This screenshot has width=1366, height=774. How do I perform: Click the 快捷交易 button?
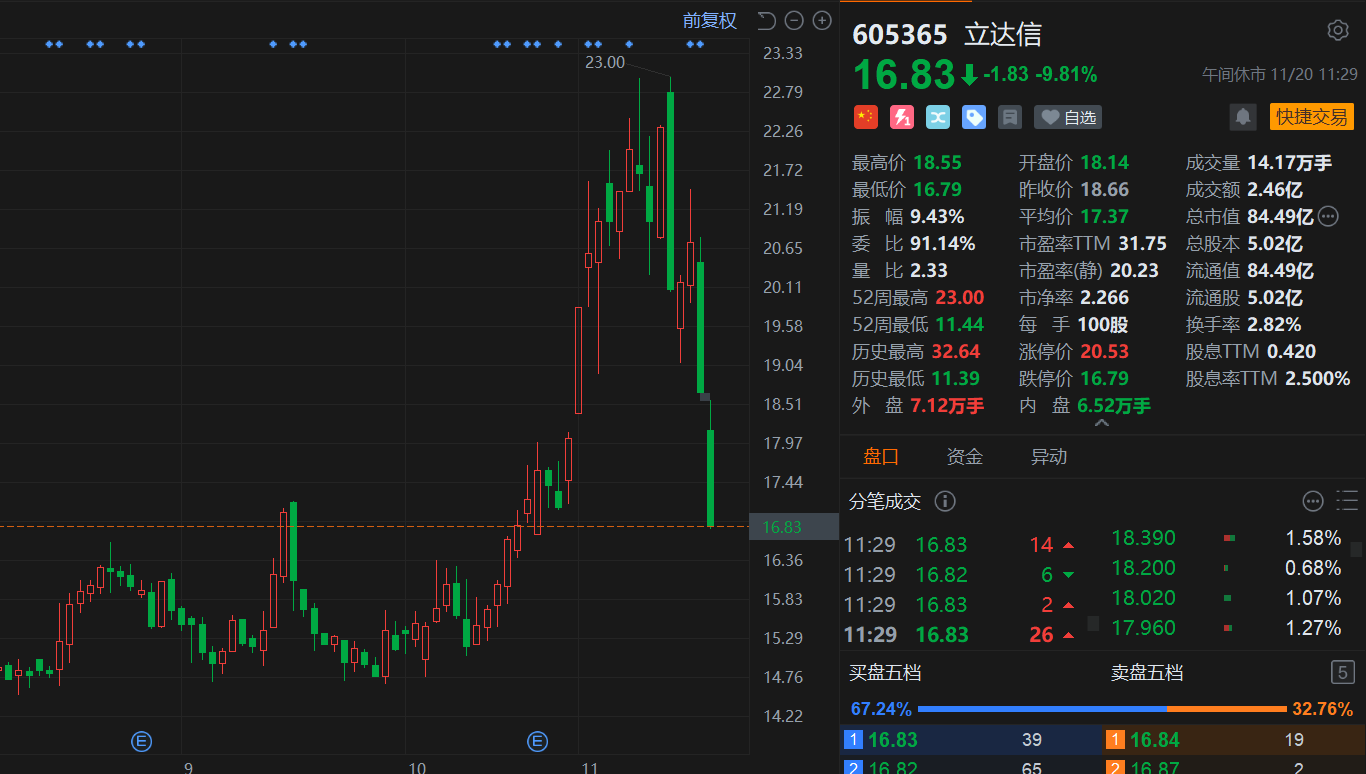[1311, 117]
